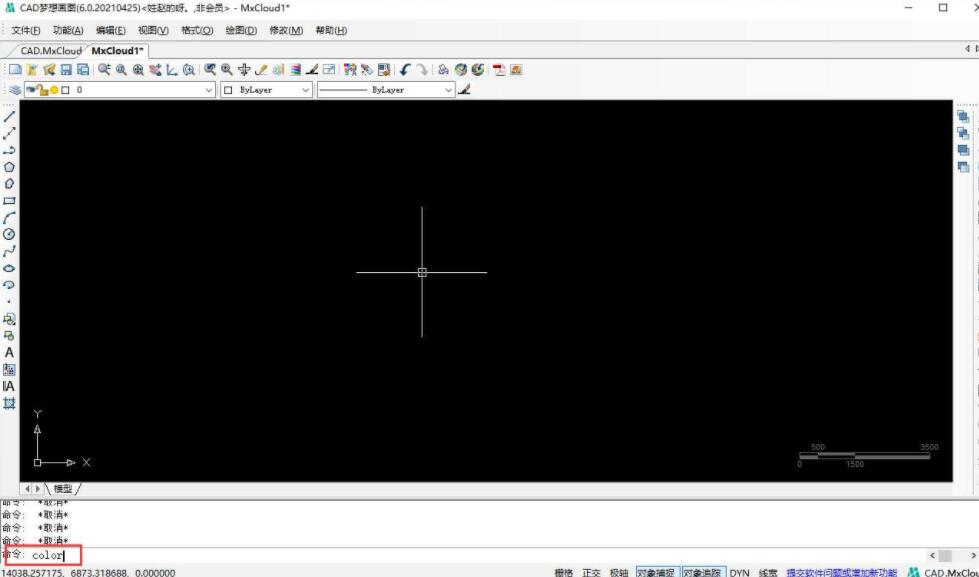This screenshot has width=979, height=577.
Task: Select the Line drawing tool
Action: pyautogui.click(x=10, y=116)
